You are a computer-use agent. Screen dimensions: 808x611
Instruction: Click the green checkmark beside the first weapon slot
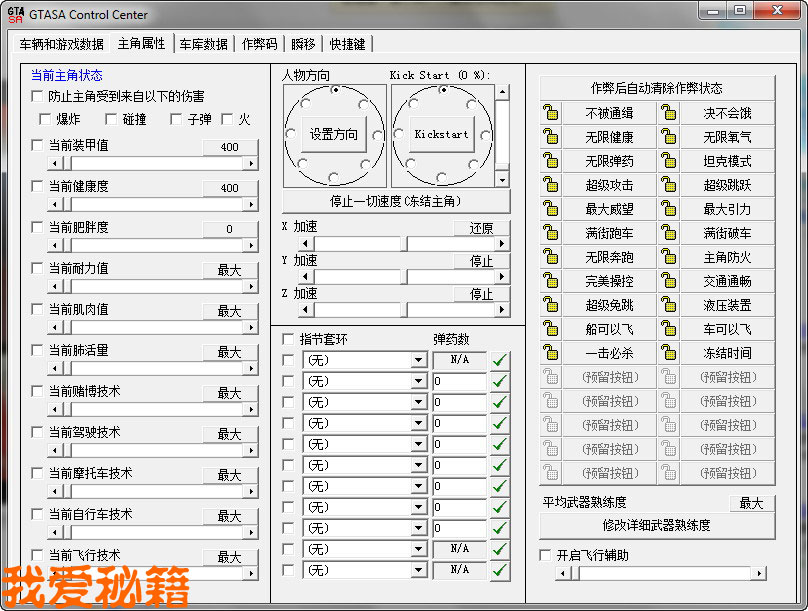pos(500,359)
